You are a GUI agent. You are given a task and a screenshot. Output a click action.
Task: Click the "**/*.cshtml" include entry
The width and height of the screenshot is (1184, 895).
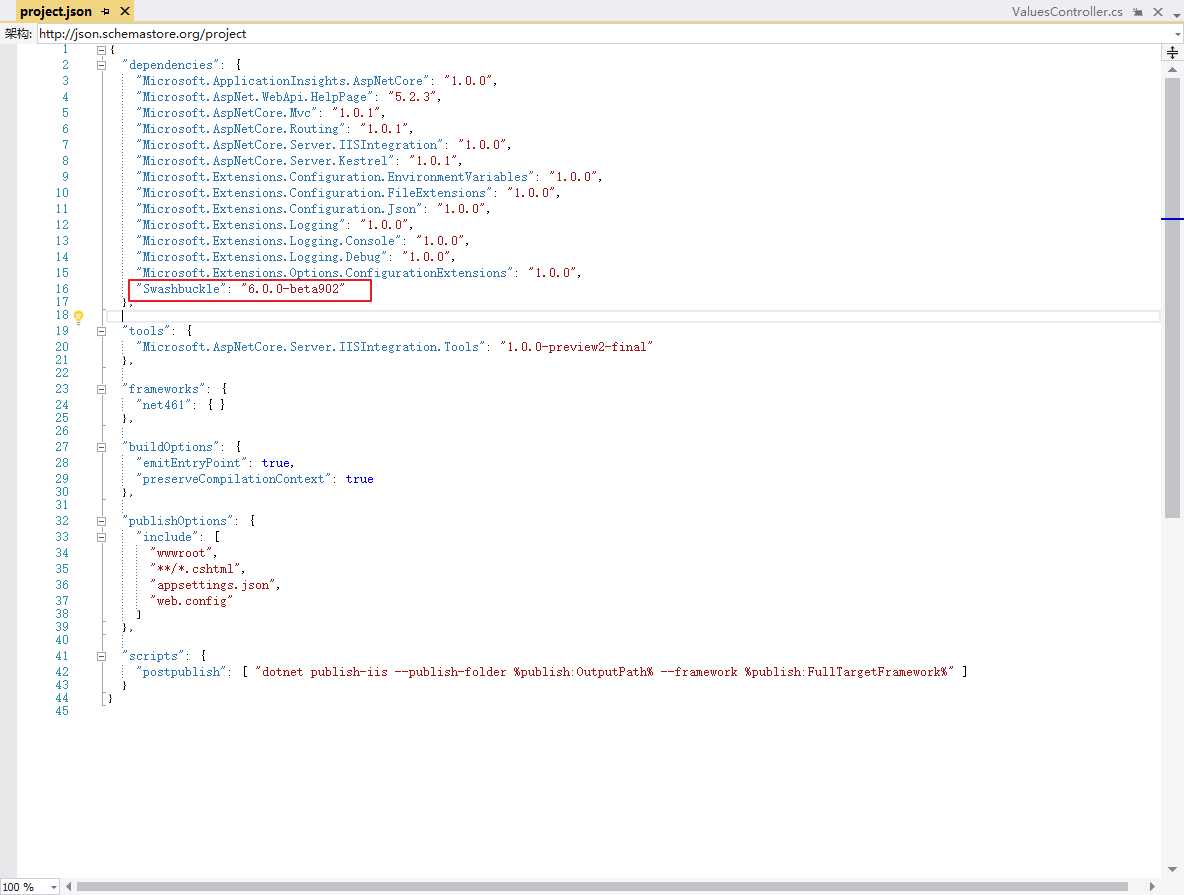coord(196,569)
